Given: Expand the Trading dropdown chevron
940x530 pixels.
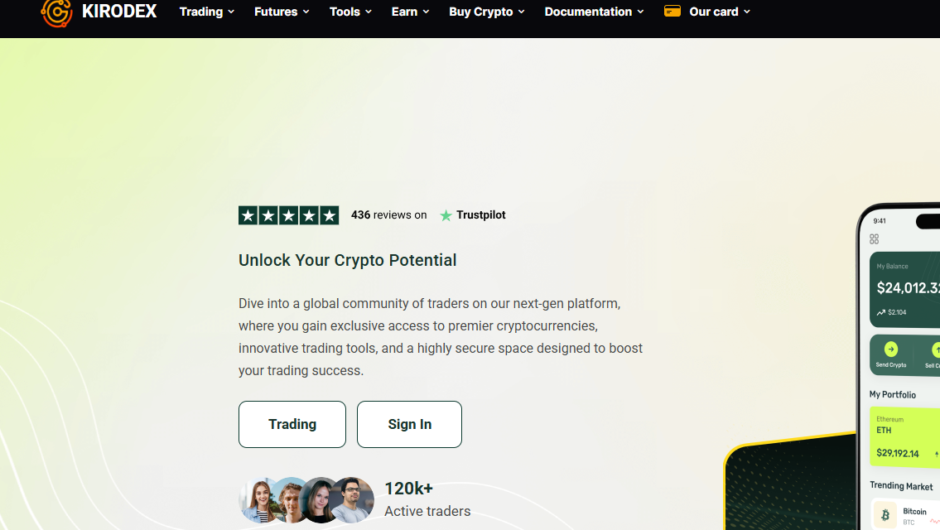Looking at the screenshot, I should click(231, 12).
